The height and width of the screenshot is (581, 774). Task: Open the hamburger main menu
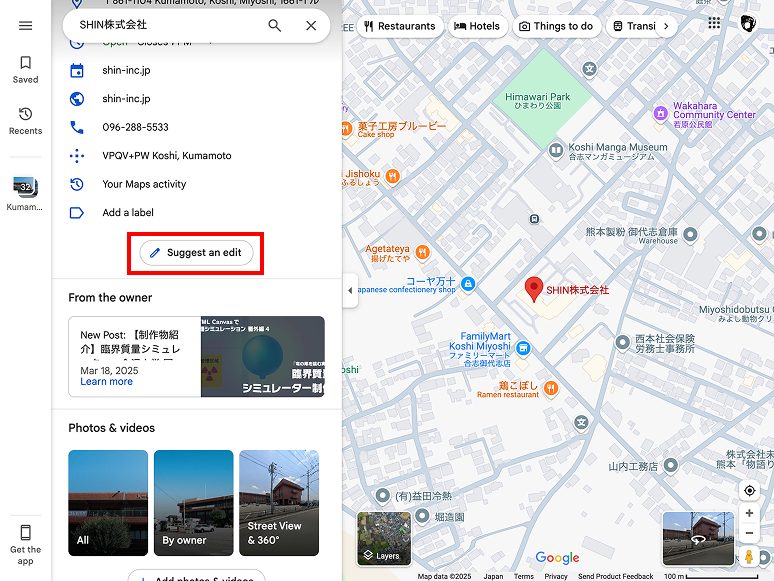25,26
